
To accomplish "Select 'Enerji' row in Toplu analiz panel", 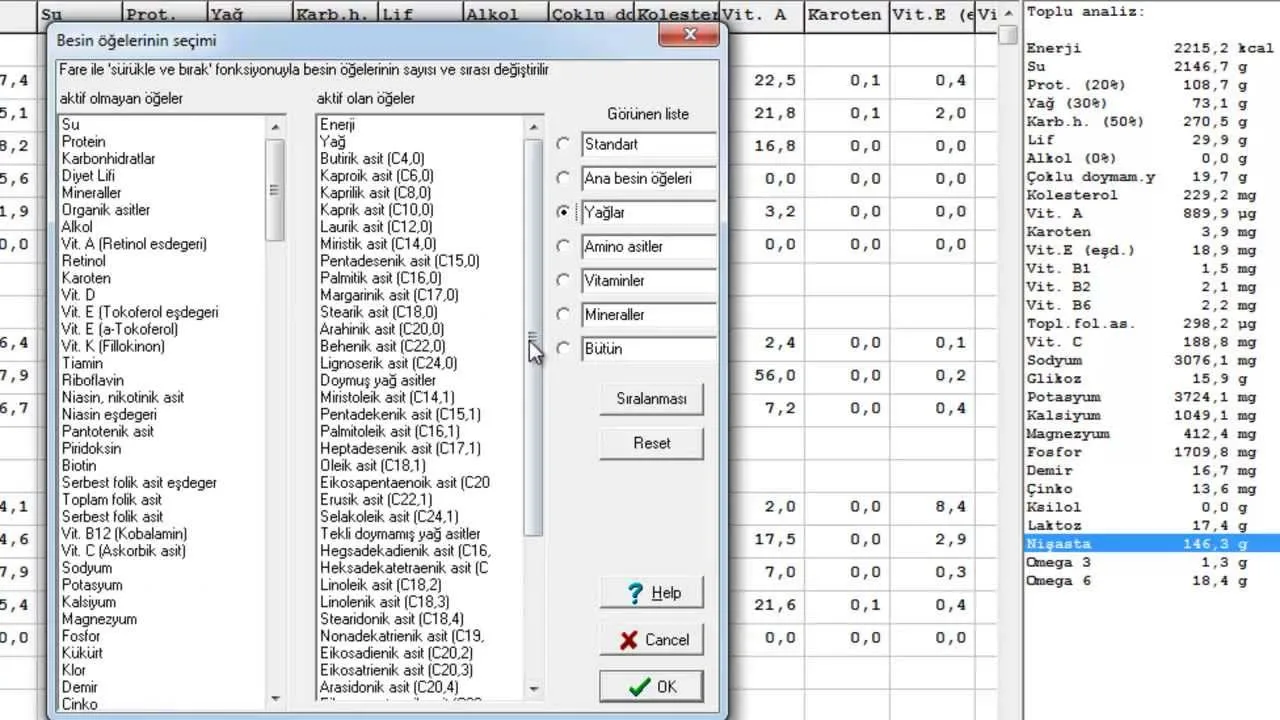I will pos(1152,48).
